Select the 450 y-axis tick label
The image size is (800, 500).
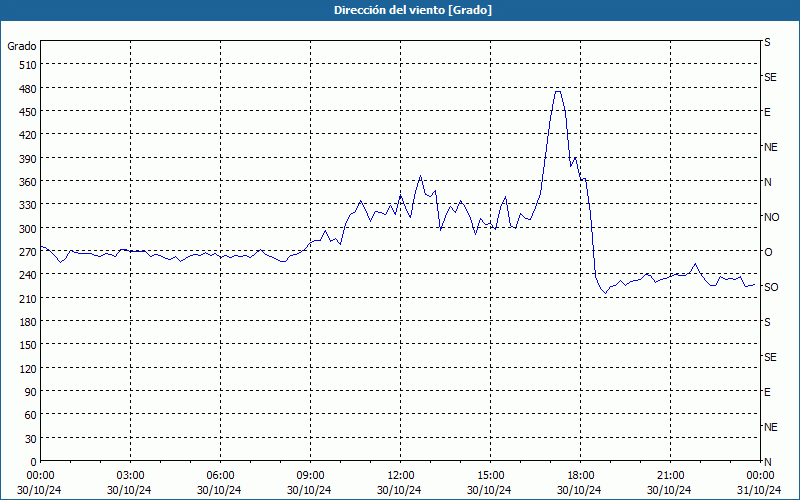(28, 112)
